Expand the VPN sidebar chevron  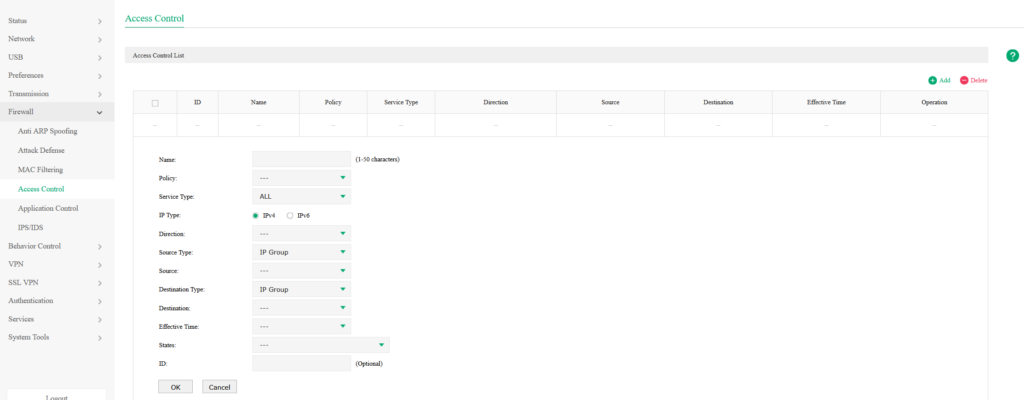(x=100, y=265)
